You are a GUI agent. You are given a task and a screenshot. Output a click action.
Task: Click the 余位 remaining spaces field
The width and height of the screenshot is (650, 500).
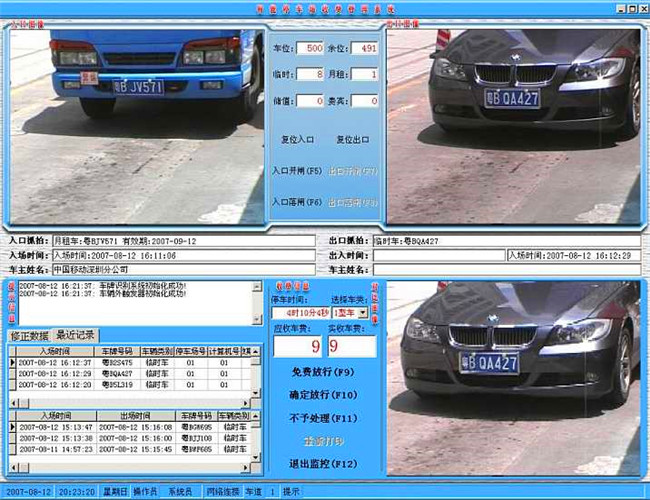tap(364, 48)
